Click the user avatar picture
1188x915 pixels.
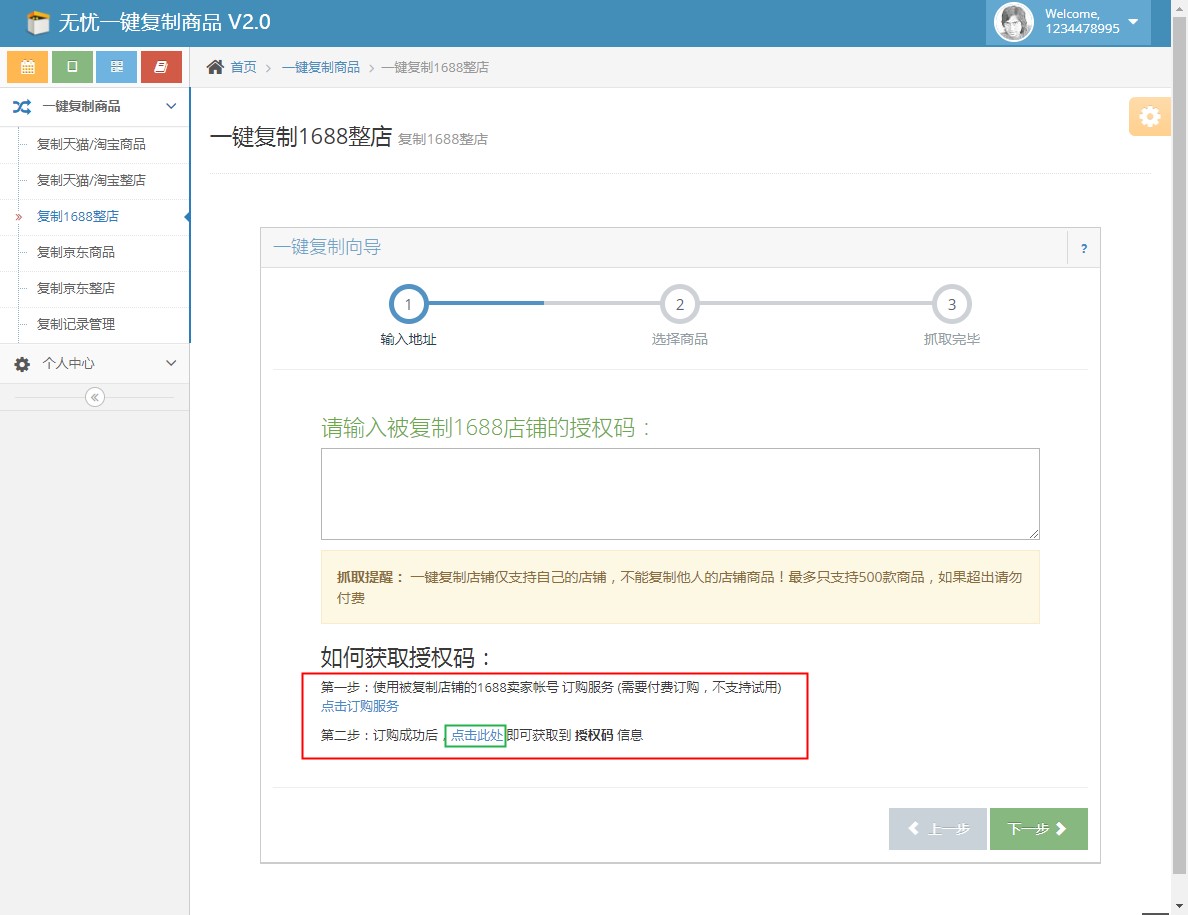coord(1014,22)
